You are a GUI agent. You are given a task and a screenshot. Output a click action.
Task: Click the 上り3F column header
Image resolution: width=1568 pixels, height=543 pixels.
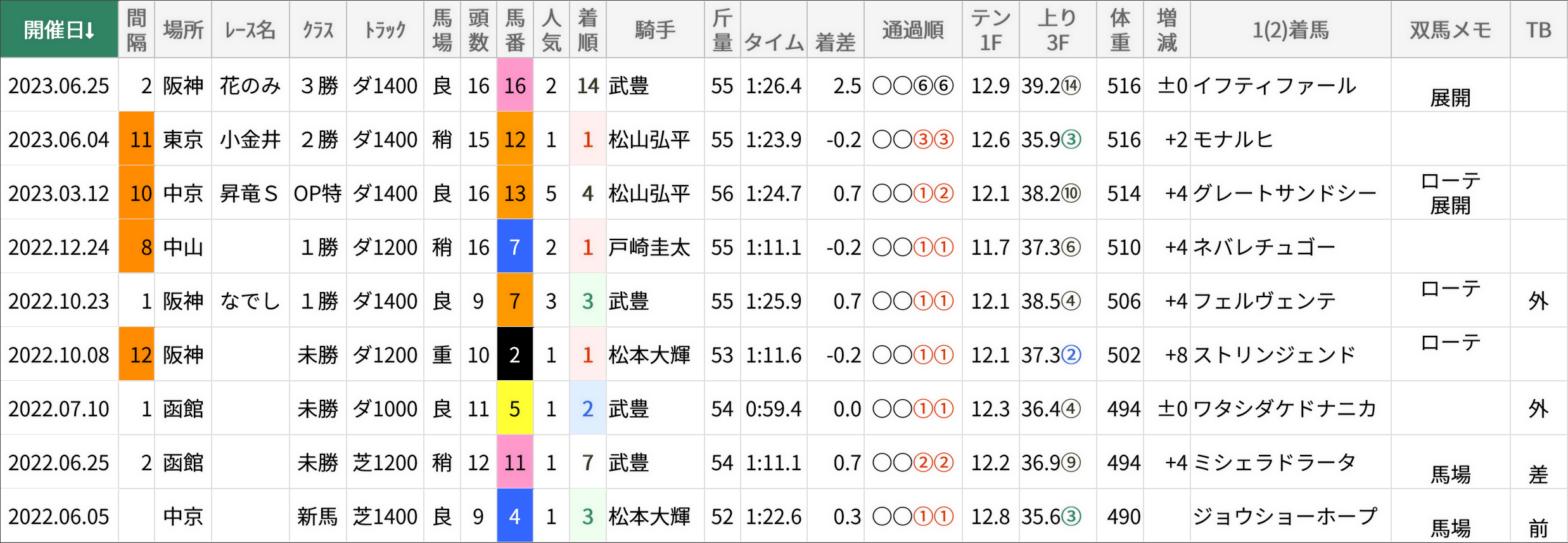[1057, 29]
